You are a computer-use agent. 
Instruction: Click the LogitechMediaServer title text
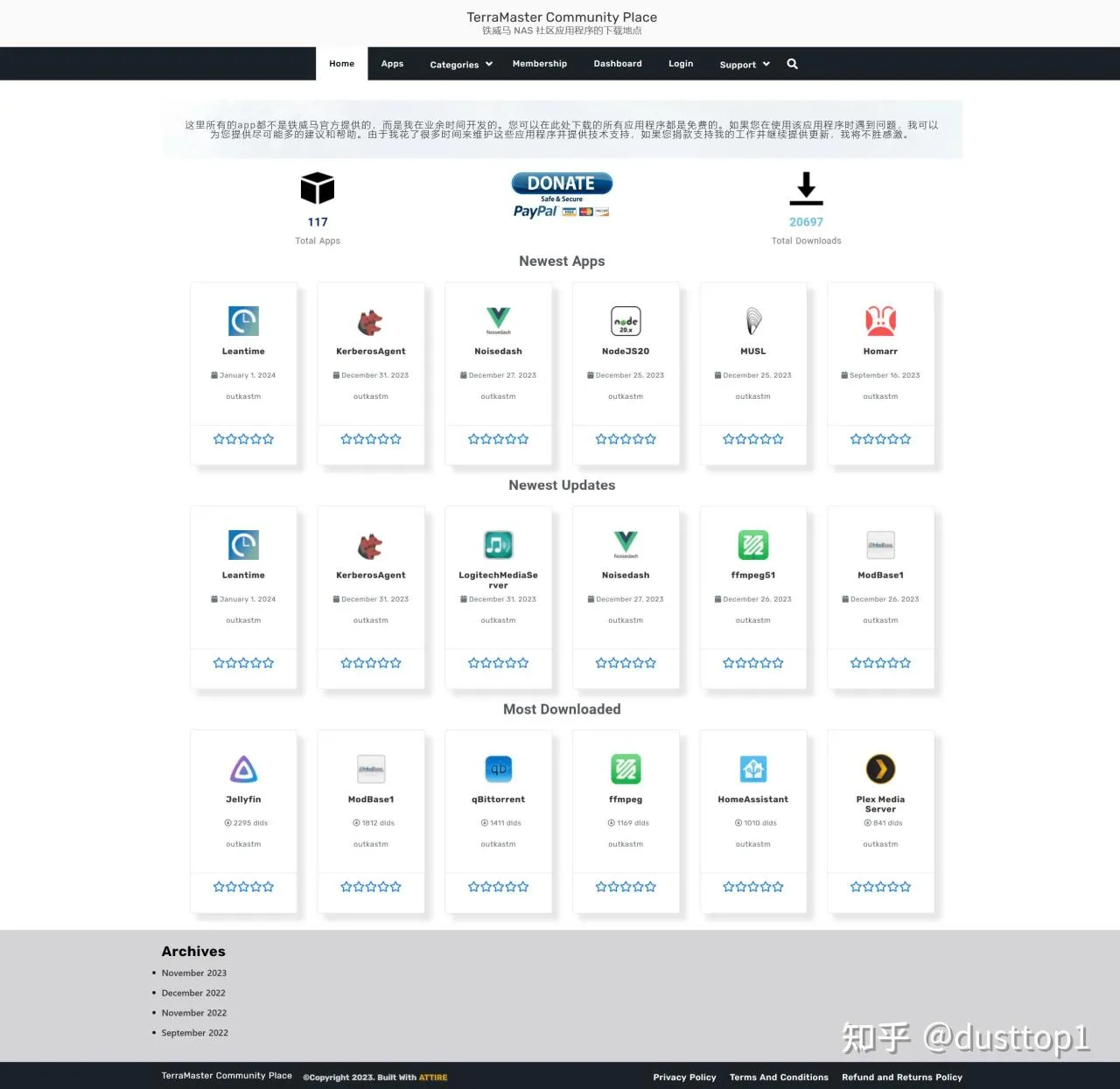[x=498, y=580]
